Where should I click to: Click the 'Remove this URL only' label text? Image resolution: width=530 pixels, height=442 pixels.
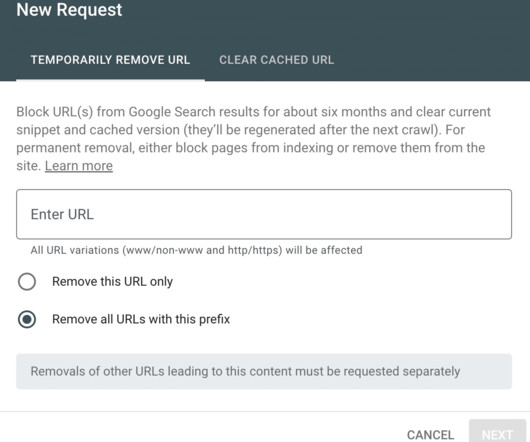112,281
